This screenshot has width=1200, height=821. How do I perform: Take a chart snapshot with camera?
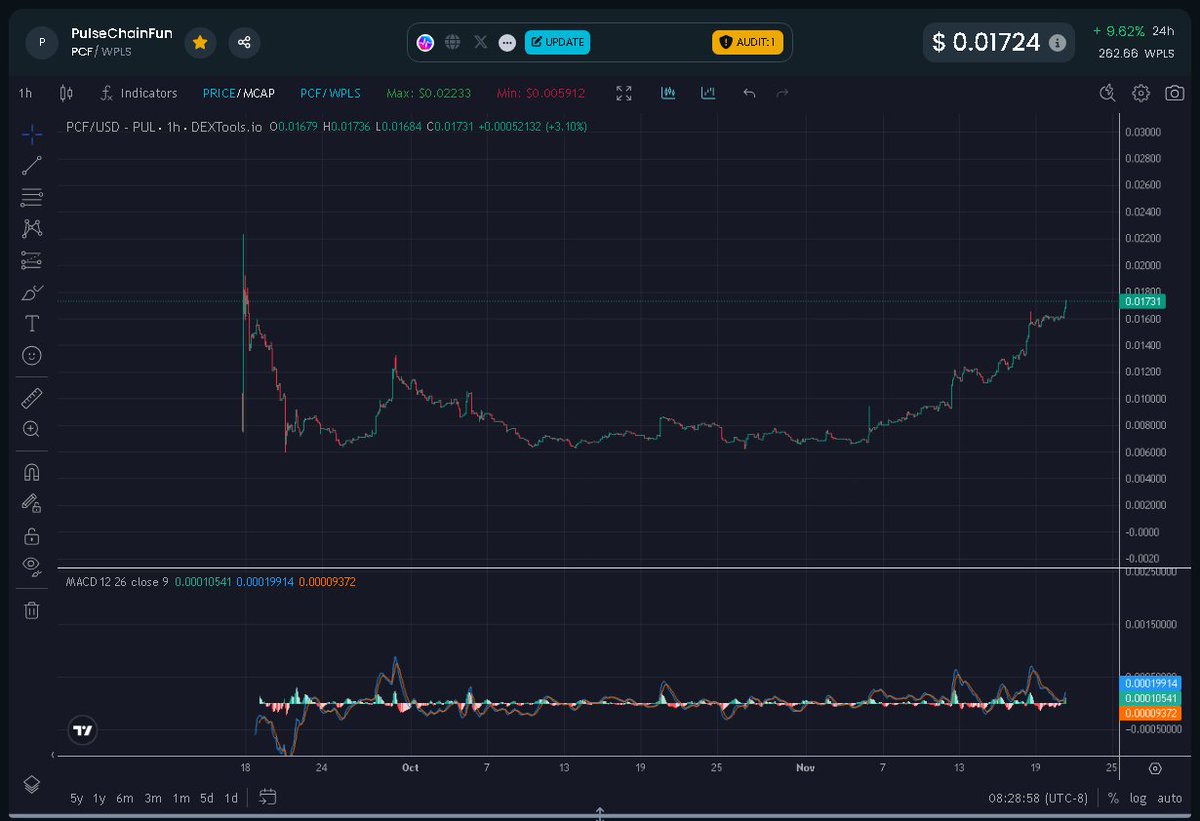click(x=1174, y=93)
